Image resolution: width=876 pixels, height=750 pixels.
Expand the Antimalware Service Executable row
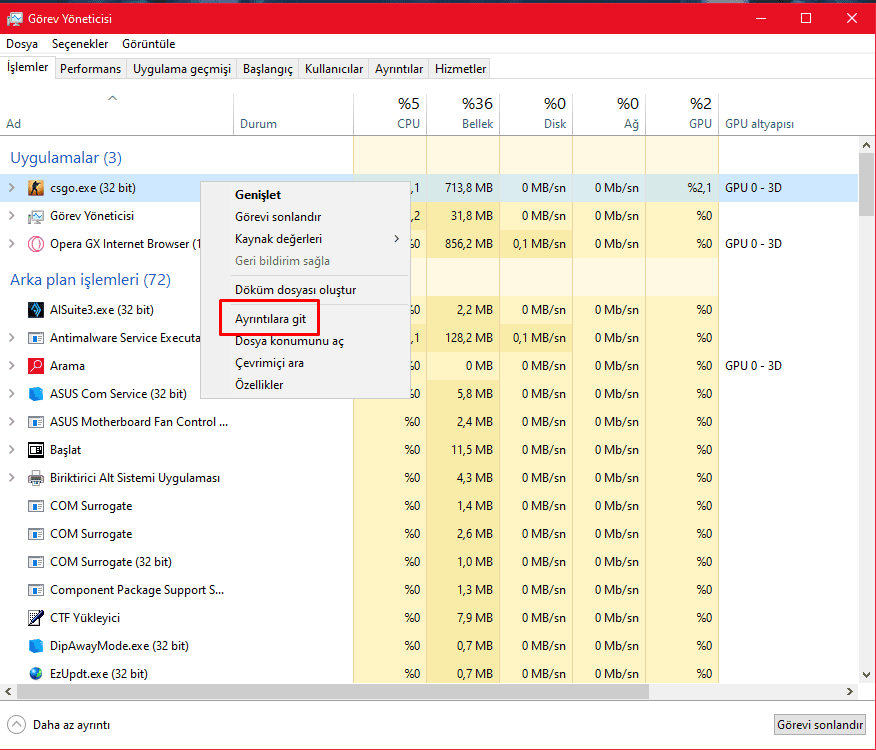point(12,338)
